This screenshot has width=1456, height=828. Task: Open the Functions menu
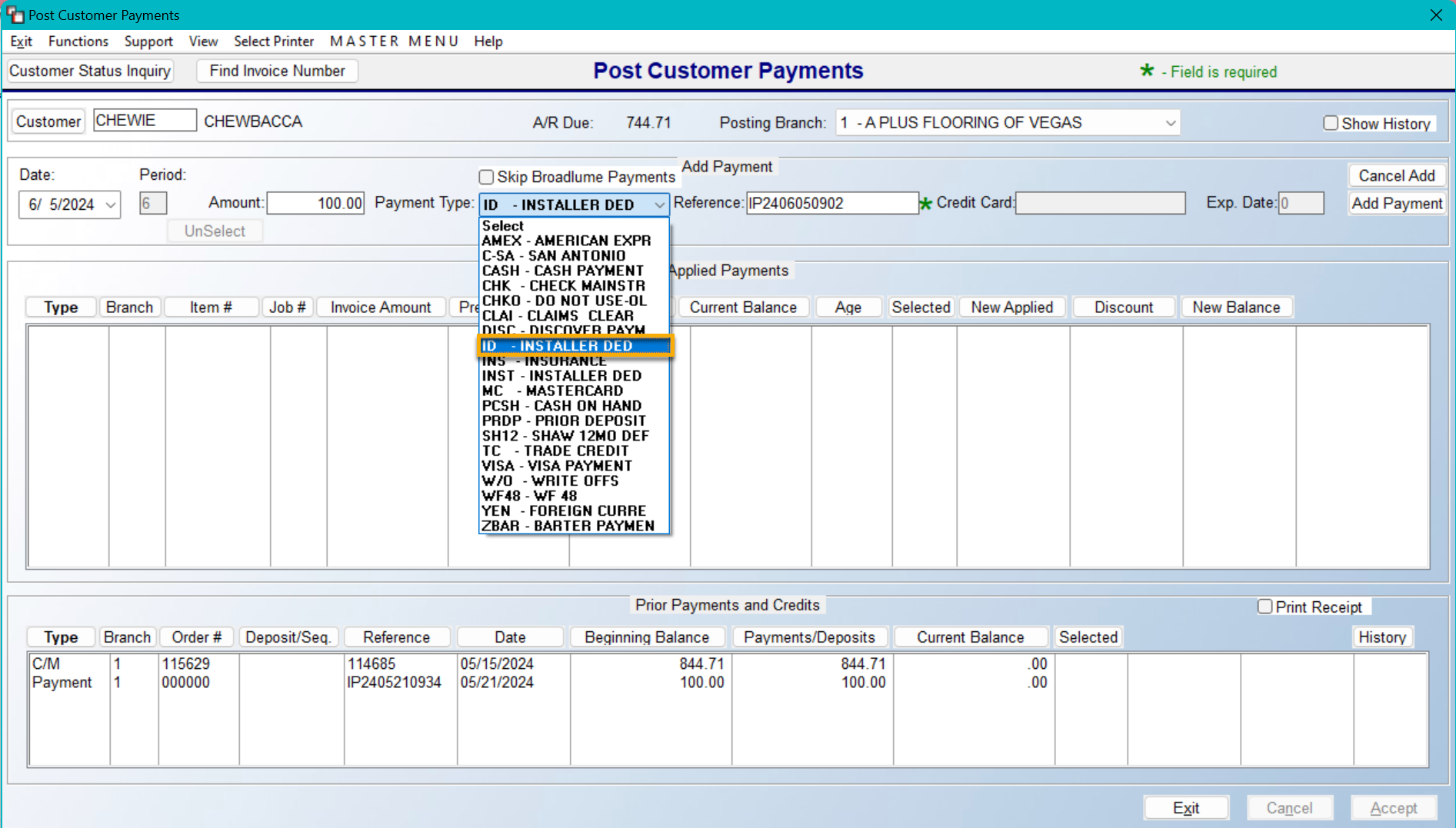coord(78,42)
